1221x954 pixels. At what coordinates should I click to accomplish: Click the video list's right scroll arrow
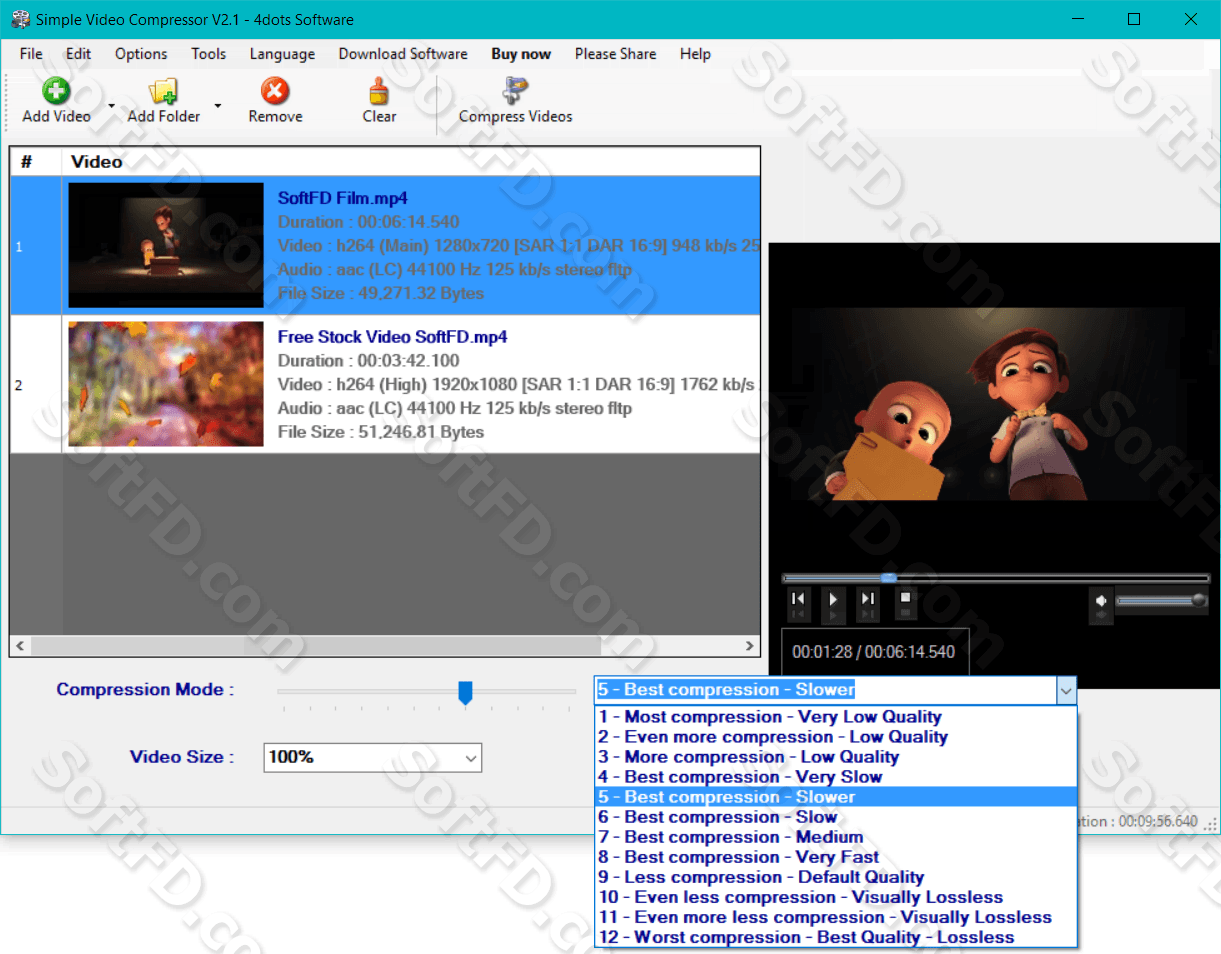tap(751, 647)
